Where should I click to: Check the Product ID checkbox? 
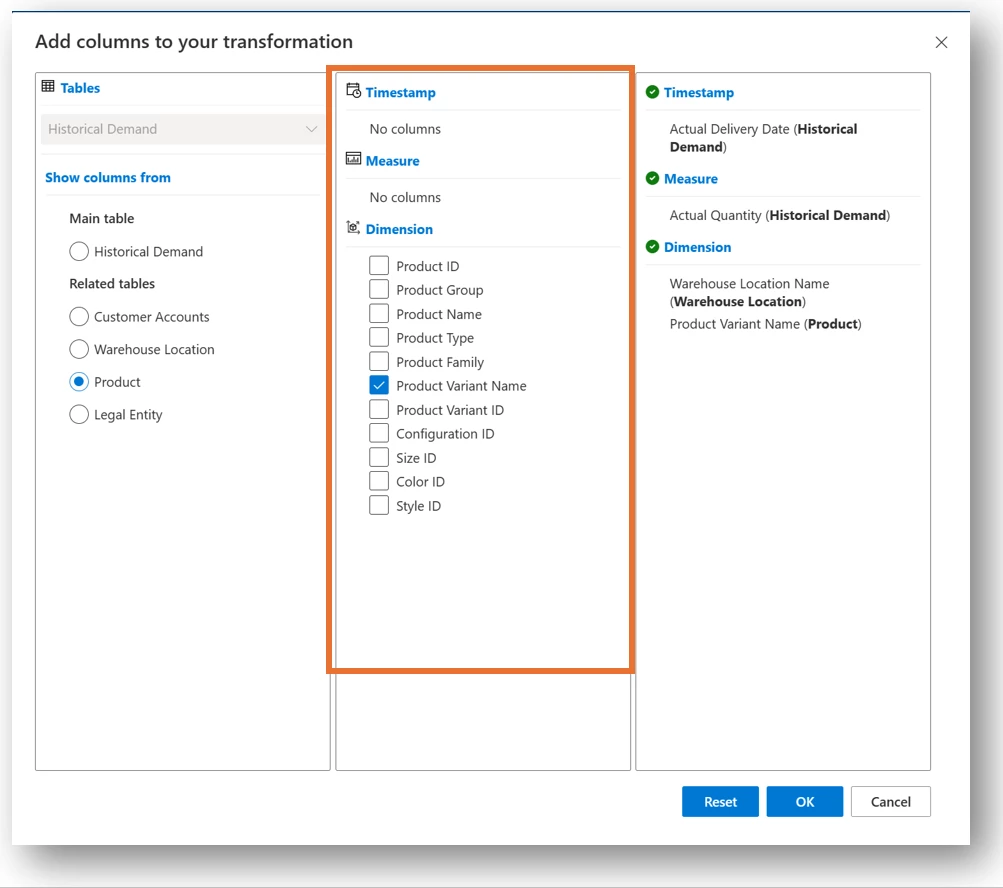(x=379, y=265)
